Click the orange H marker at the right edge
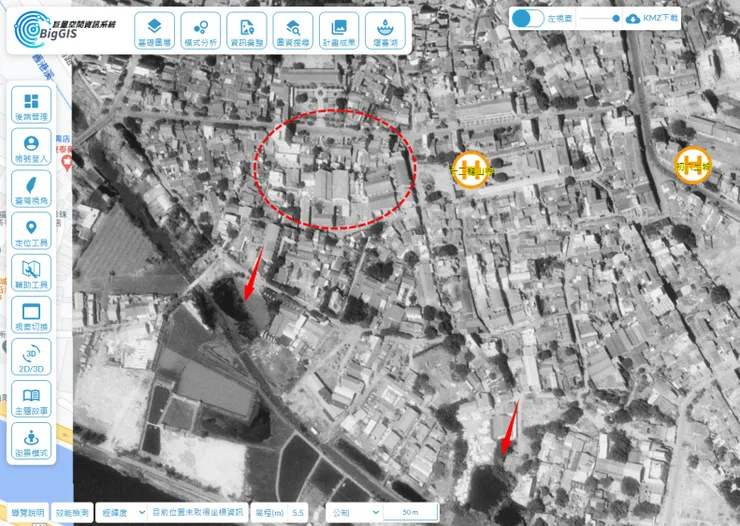 692,165
